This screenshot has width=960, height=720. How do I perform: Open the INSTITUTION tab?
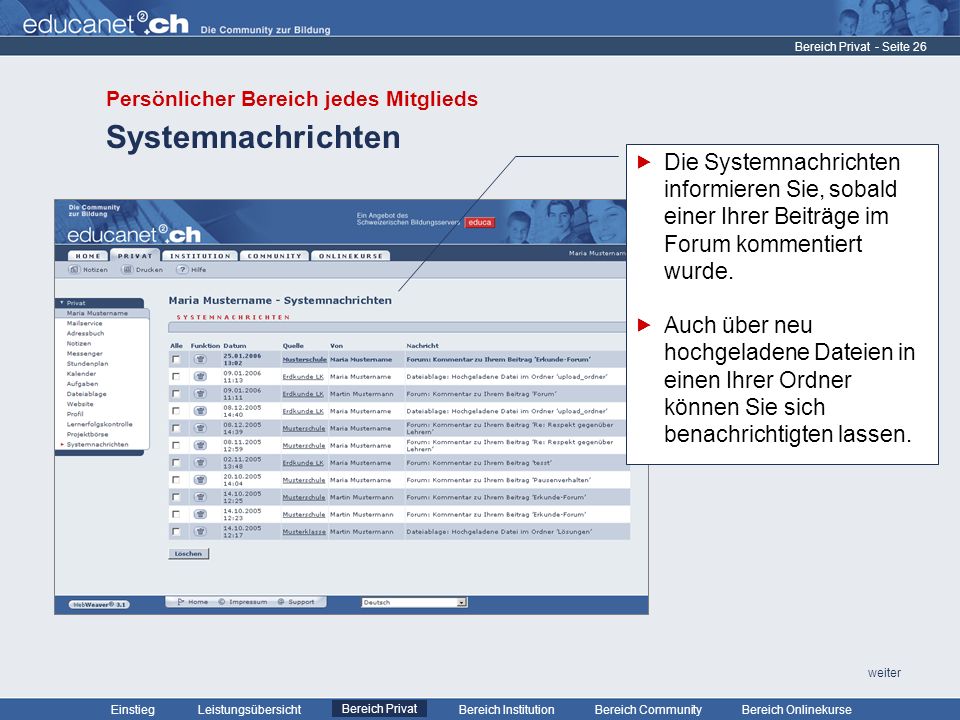(x=200, y=256)
